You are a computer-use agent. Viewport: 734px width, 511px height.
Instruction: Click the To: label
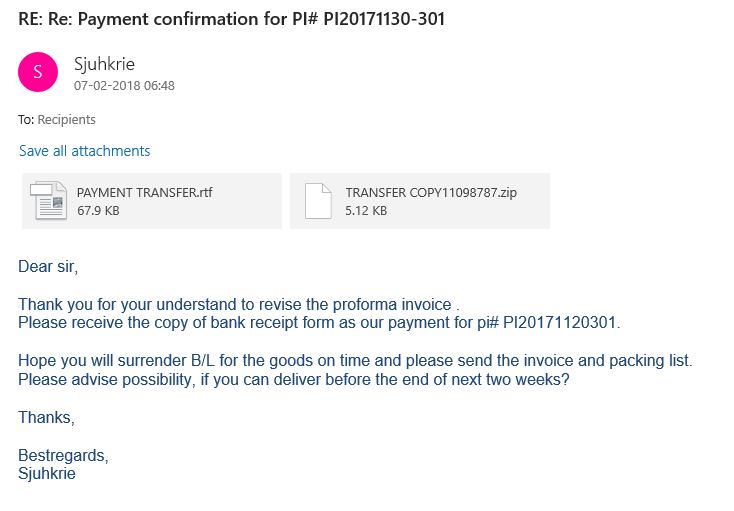click(x=26, y=119)
